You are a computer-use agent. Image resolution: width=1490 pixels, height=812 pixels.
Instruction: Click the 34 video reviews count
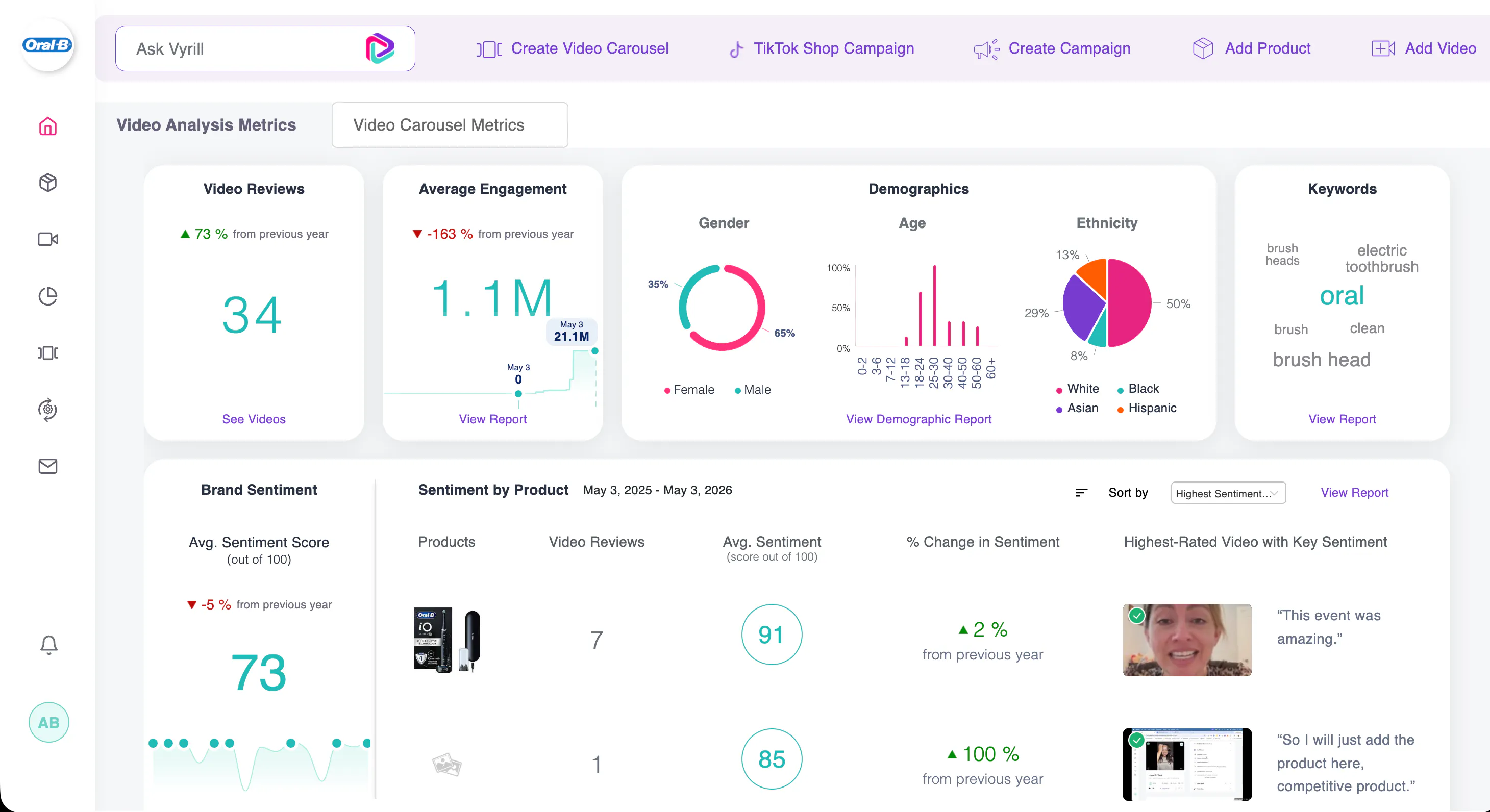(x=252, y=315)
